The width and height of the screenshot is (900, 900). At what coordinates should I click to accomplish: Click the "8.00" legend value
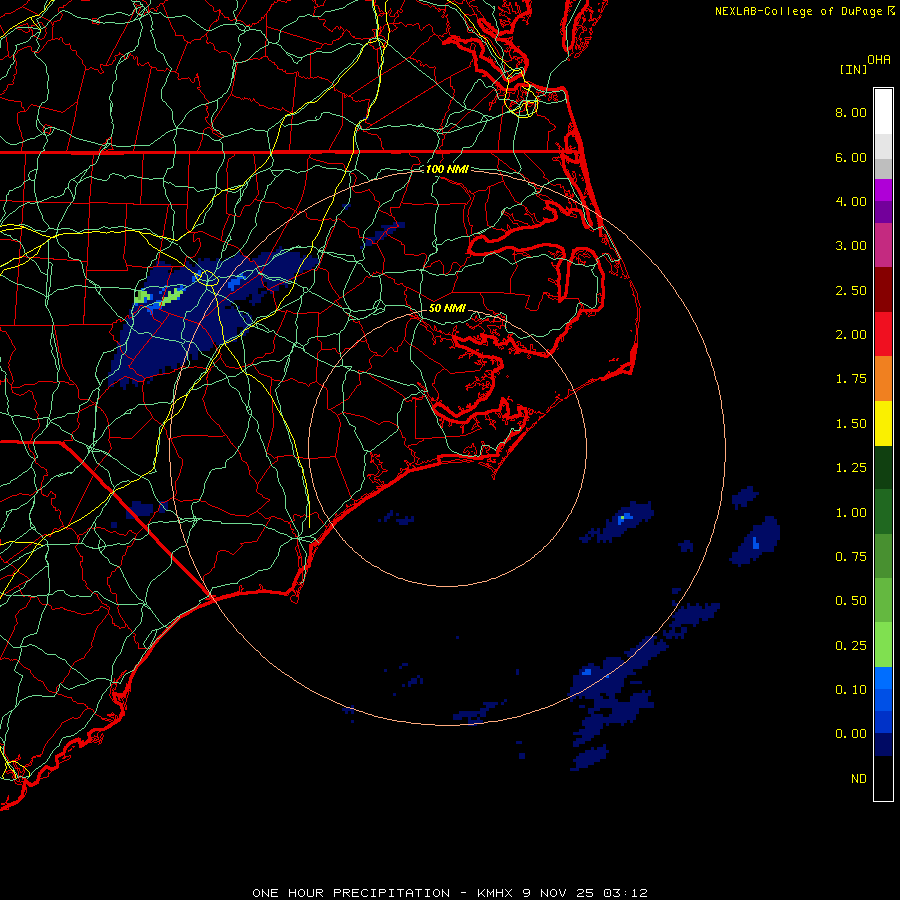point(851,112)
